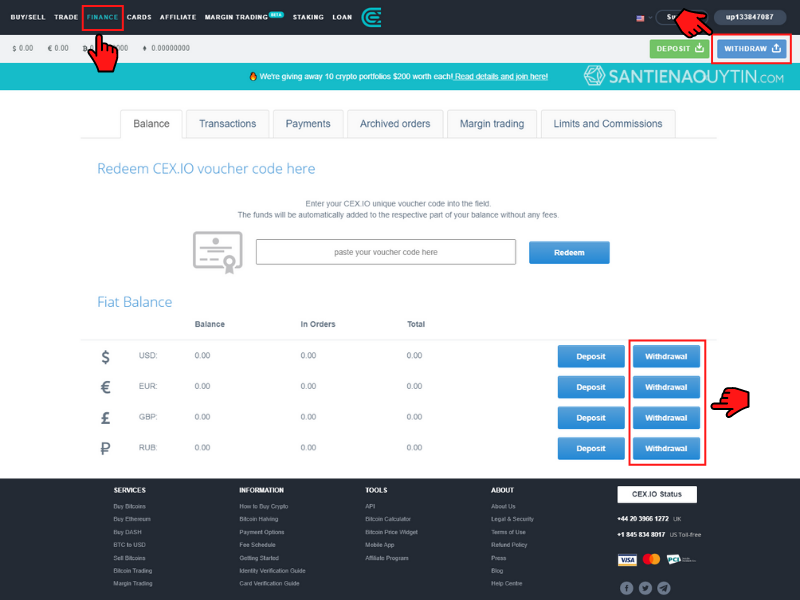Image resolution: width=800 pixels, height=600 pixels.
Task: Open Fee Schedule footer link
Action: pyautogui.click(x=258, y=545)
